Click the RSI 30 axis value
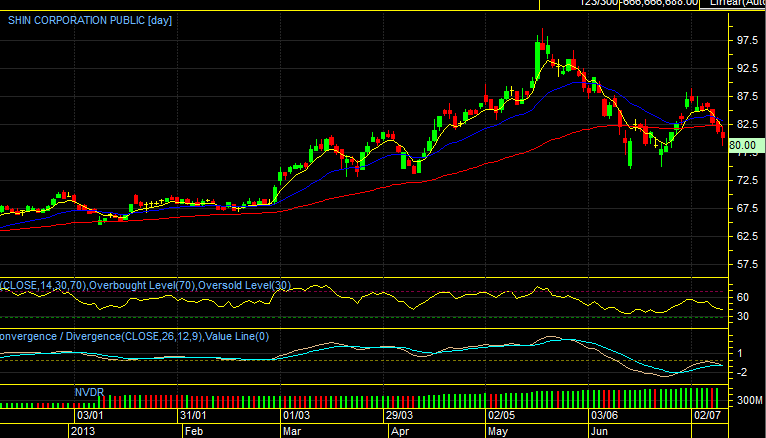Viewport: 766px width, 438px height. 743,316
